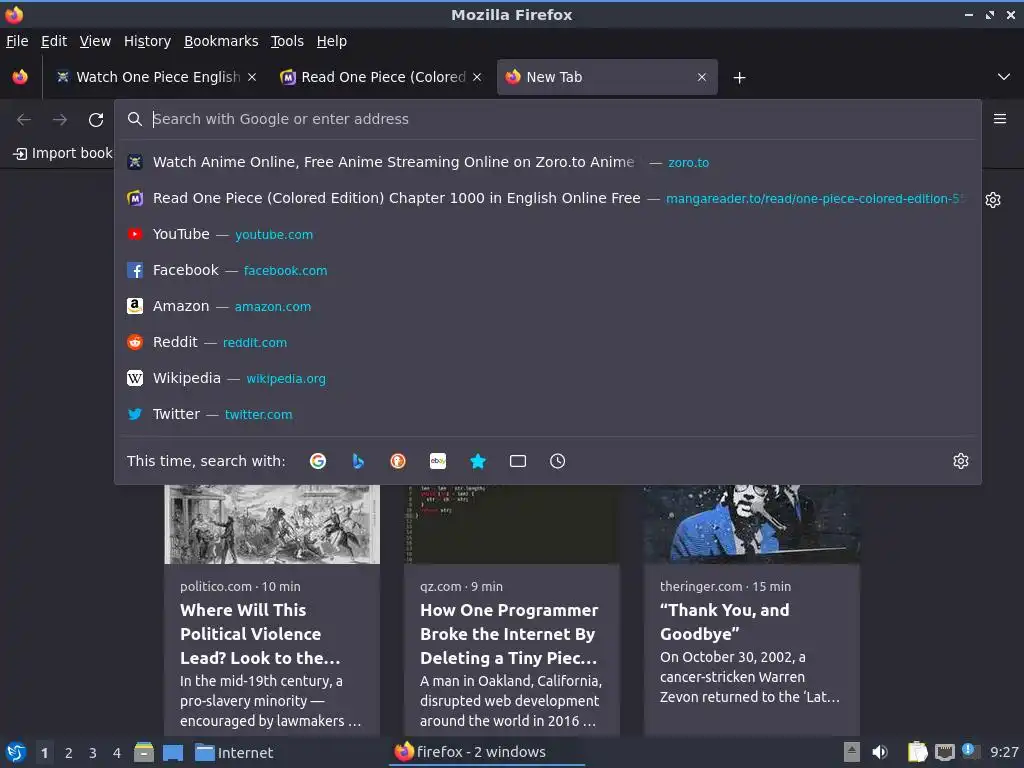Viewport: 1024px width, 768px height.
Task: Search this time with eBay
Action: [438, 461]
